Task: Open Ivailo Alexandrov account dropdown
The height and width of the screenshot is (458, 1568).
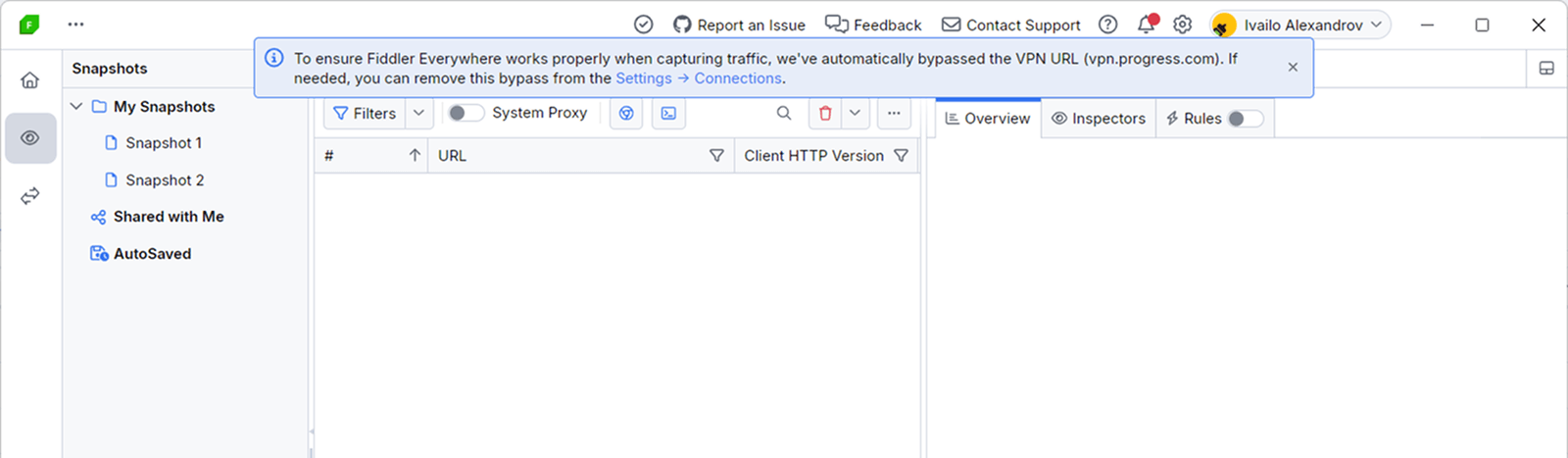Action: click(1300, 25)
